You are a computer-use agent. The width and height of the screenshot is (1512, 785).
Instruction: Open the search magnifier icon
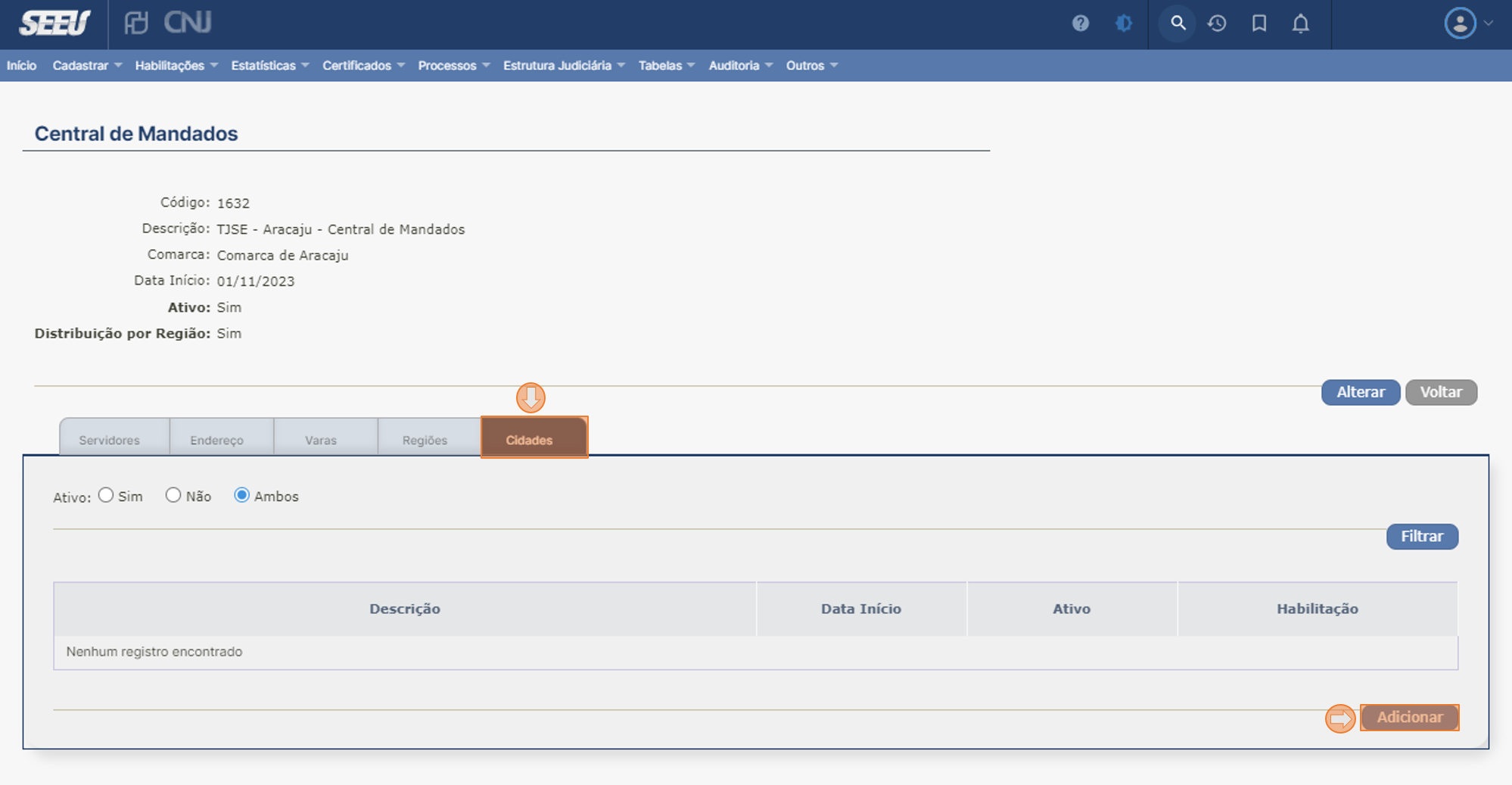coord(1178,23)
